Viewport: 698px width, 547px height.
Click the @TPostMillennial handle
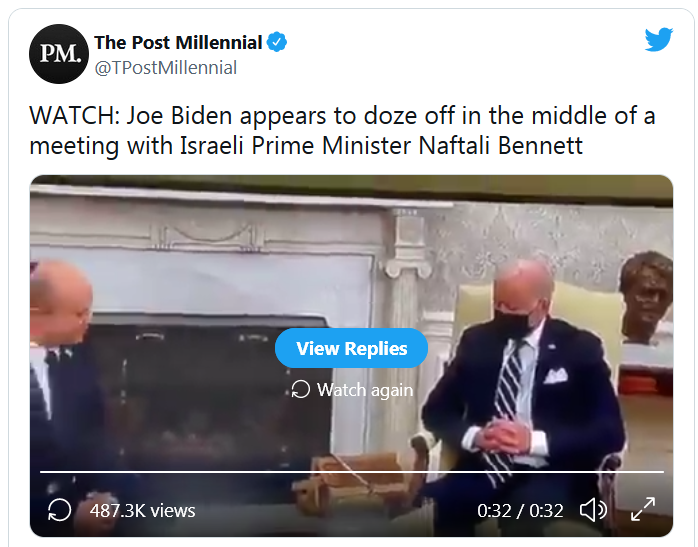pos(166,68)
